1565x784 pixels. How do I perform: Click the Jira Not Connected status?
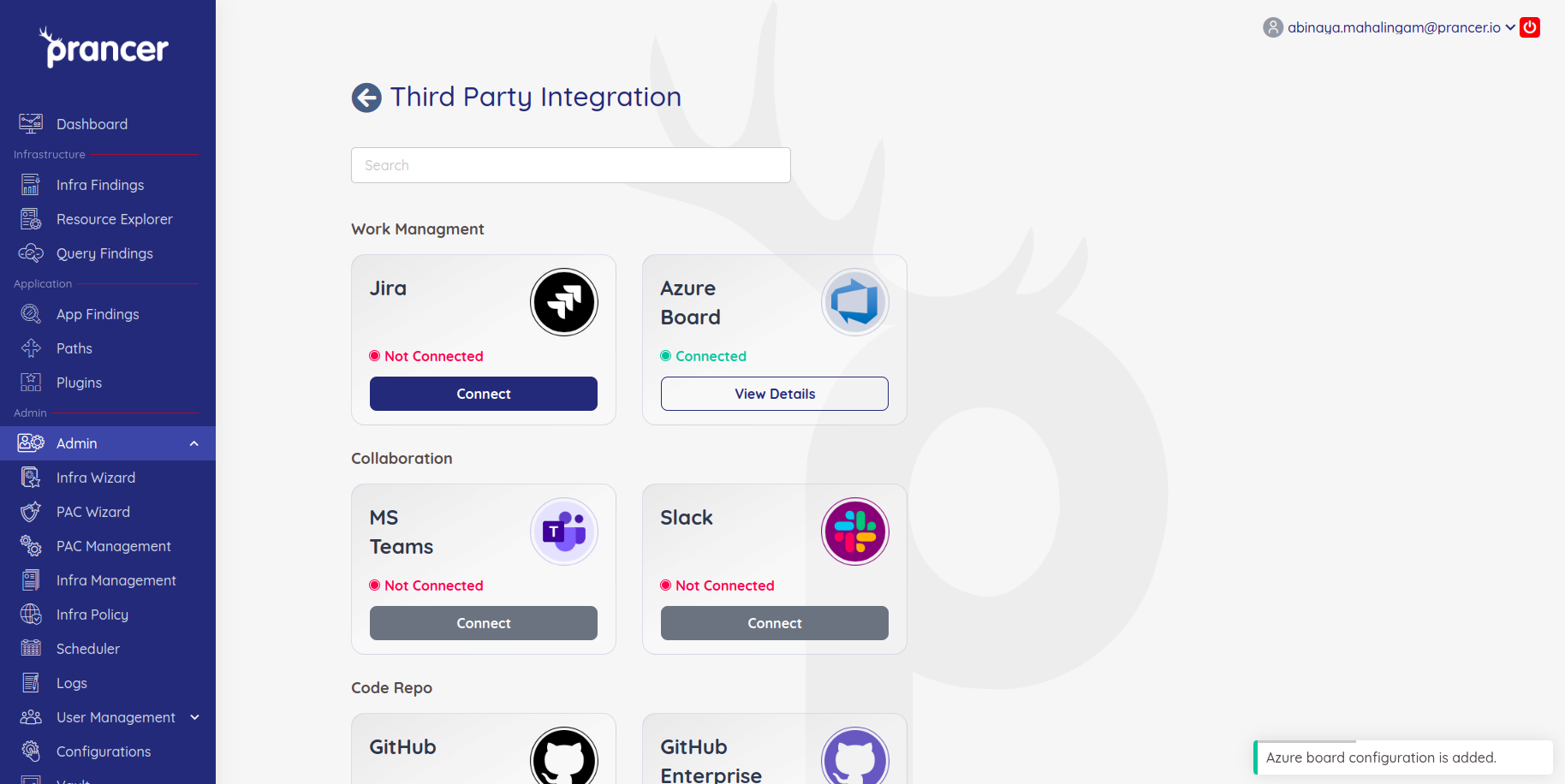pyautogui.click(x=426, y=356)
